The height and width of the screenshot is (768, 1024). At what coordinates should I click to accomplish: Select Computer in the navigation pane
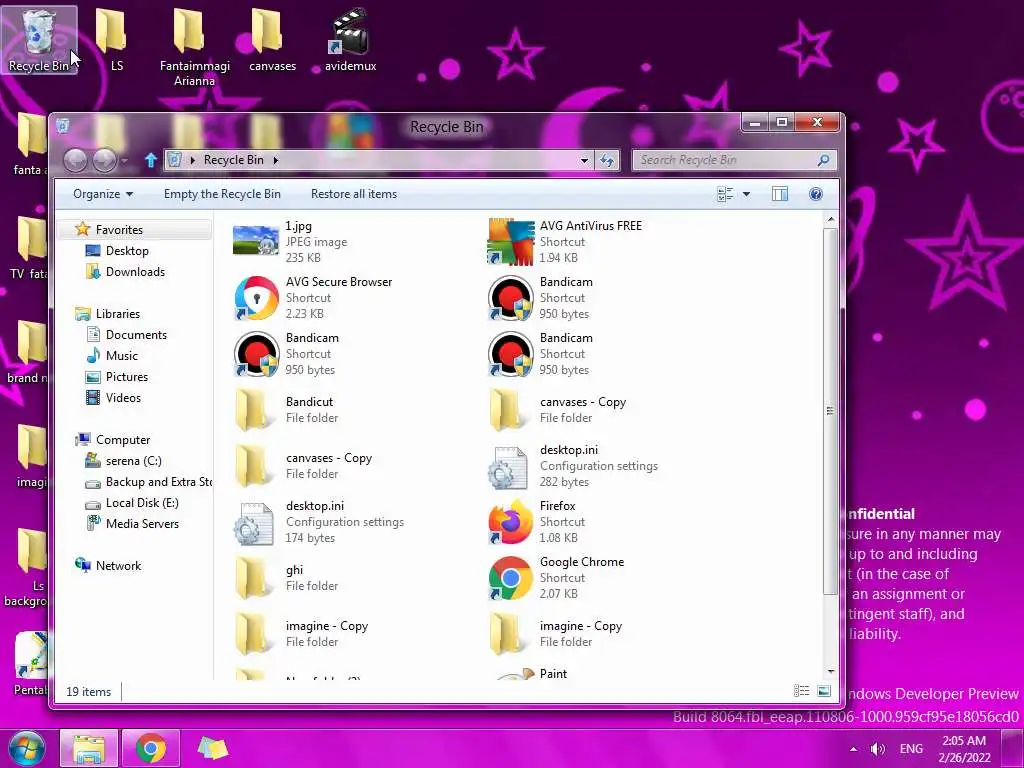click(123, 440)
